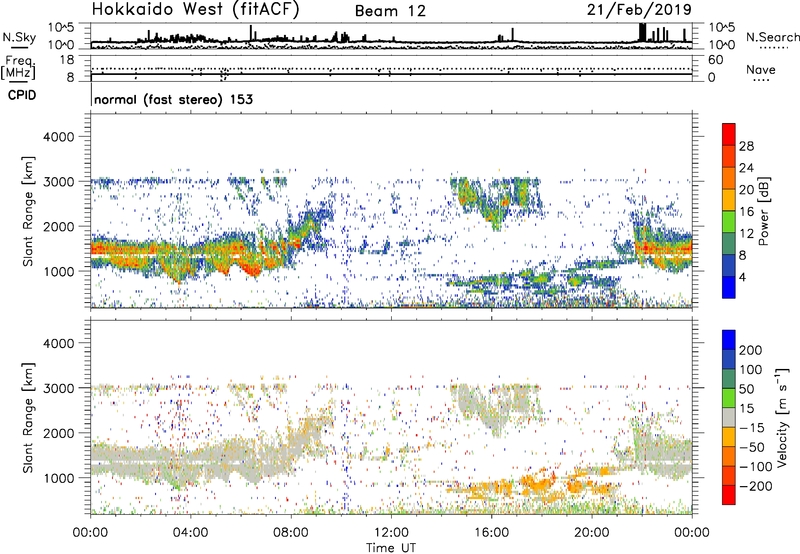Pick the light green 12–16 dB power swatch
Viewport: 800px width, 554px height.
pyautogui.click(x=729, y=222)
